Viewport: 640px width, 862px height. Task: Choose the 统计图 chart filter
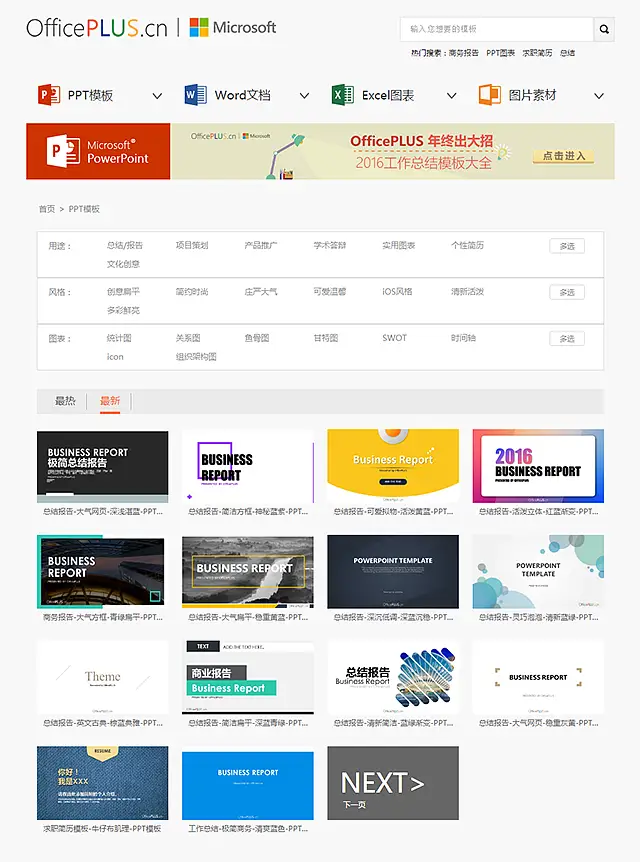pos(119,338)
